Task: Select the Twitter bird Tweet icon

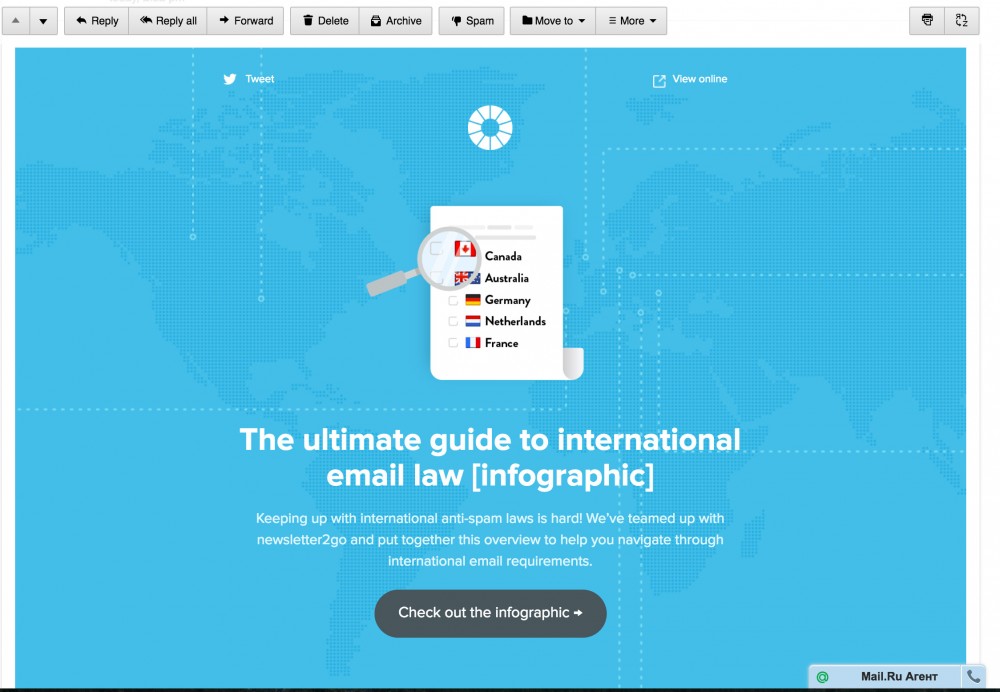Action: click(x=230, y=79)
